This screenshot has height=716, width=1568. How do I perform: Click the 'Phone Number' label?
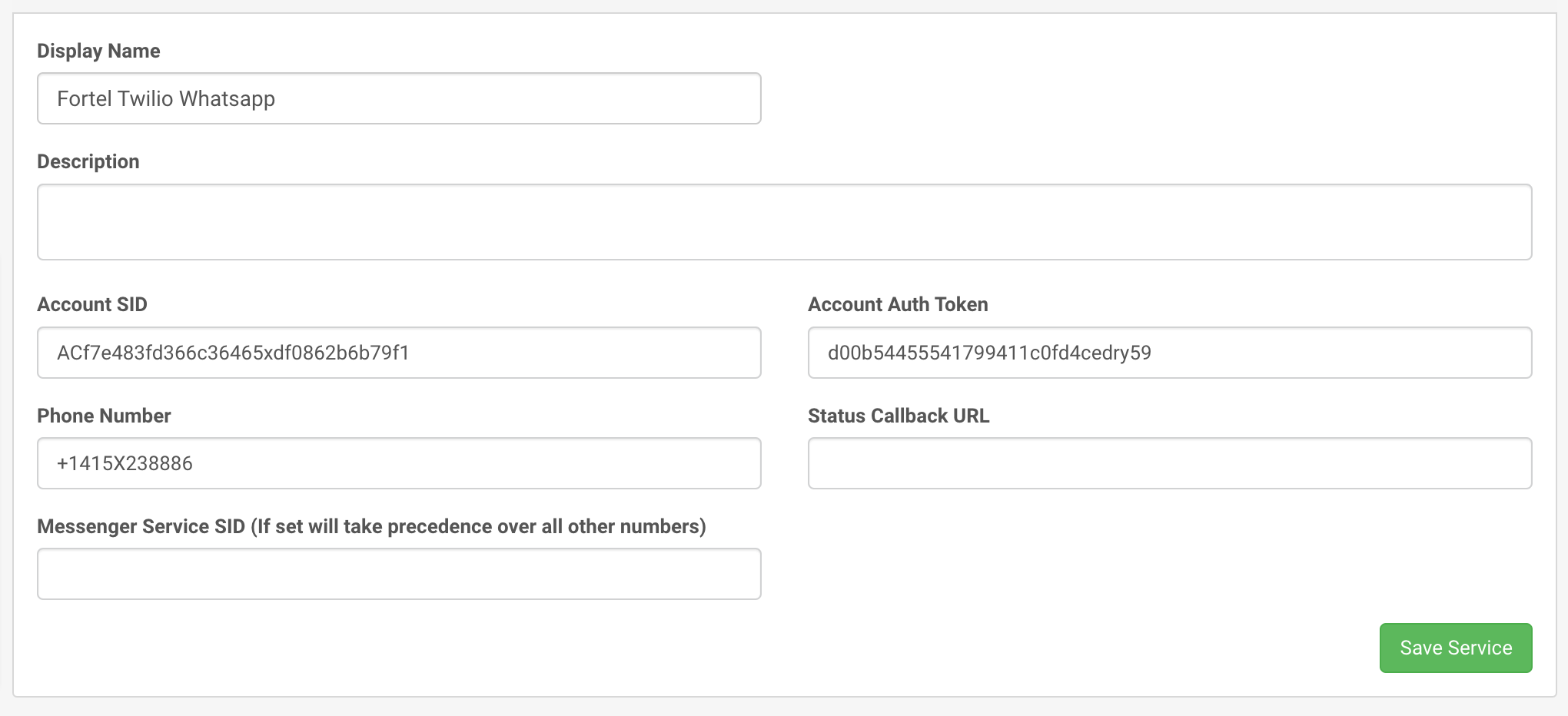pyautogui.click(x=104, y=416)
